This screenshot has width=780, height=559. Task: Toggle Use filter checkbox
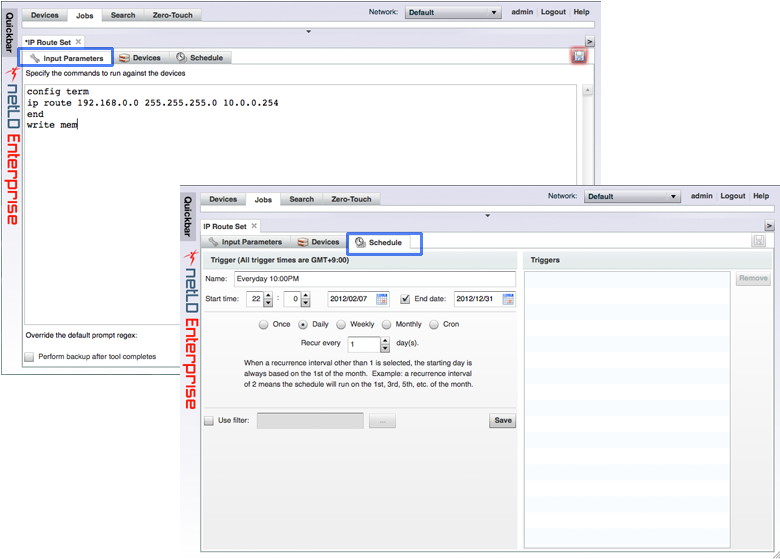pyautogui.click(x=209, y=421)
